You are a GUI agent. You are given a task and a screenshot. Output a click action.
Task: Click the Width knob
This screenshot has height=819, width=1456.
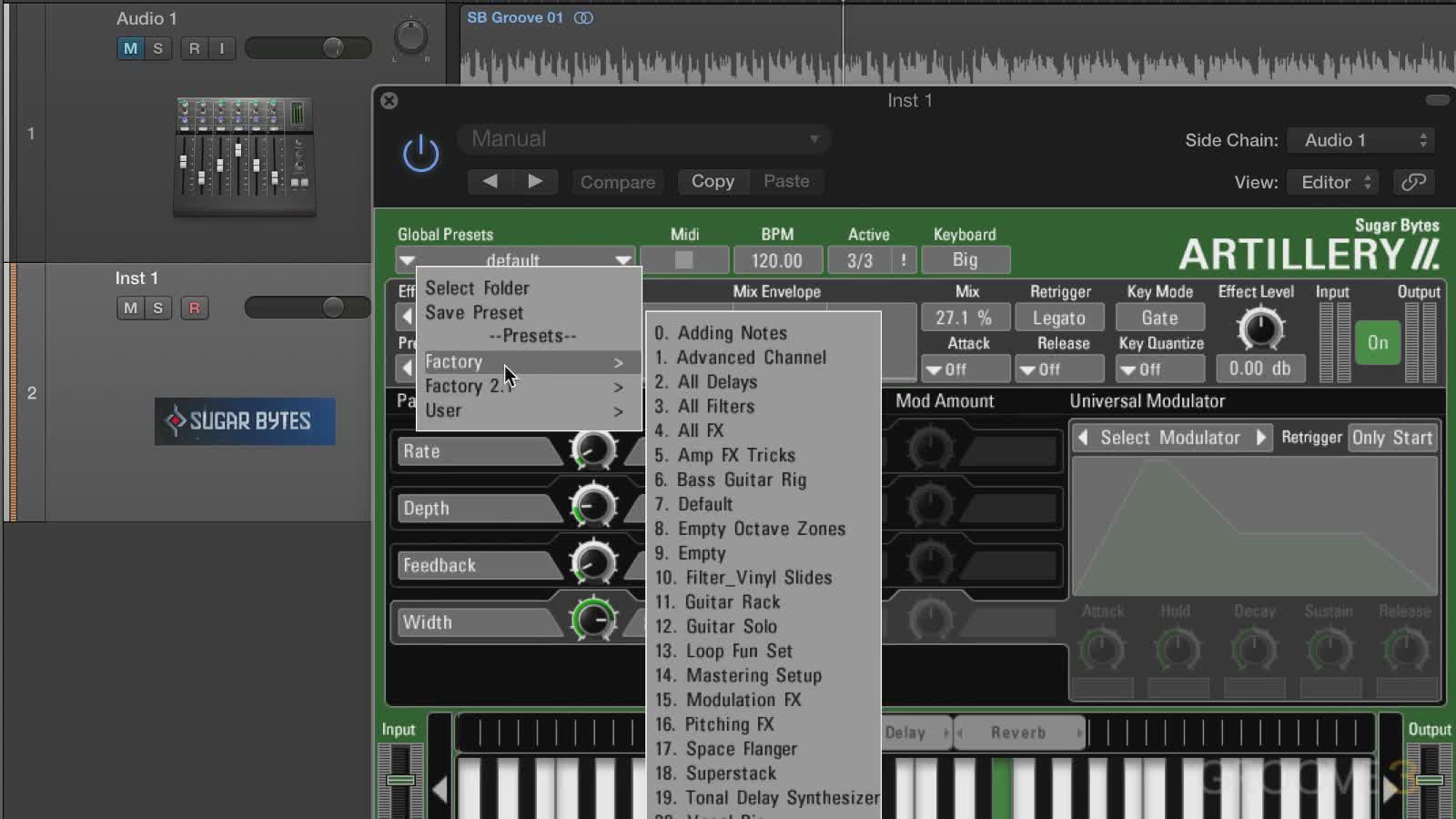592,621
